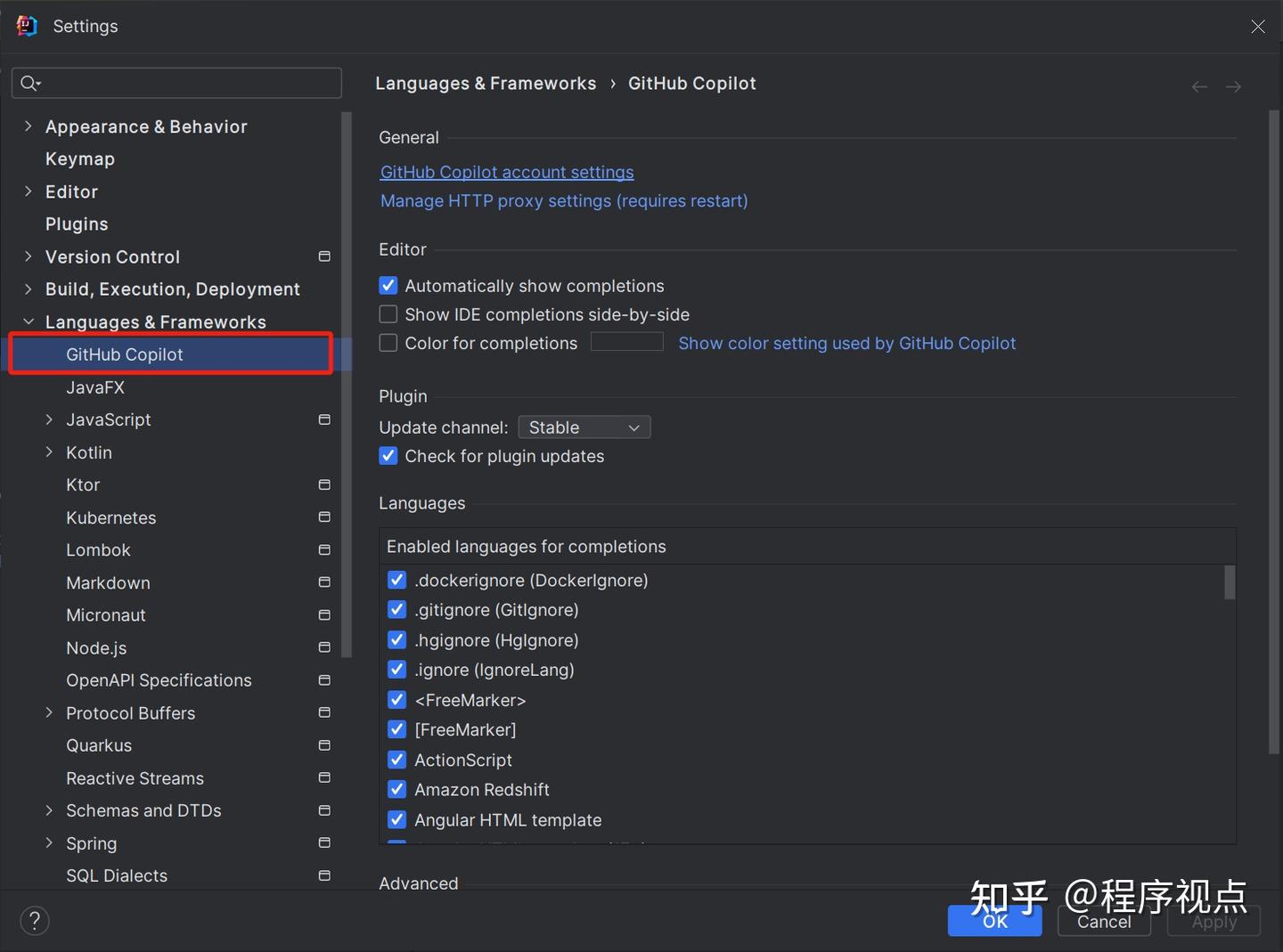The image size is (1283, 952).
Task: Click the settings scope icon next to Markdown
Action: point(324,582)
